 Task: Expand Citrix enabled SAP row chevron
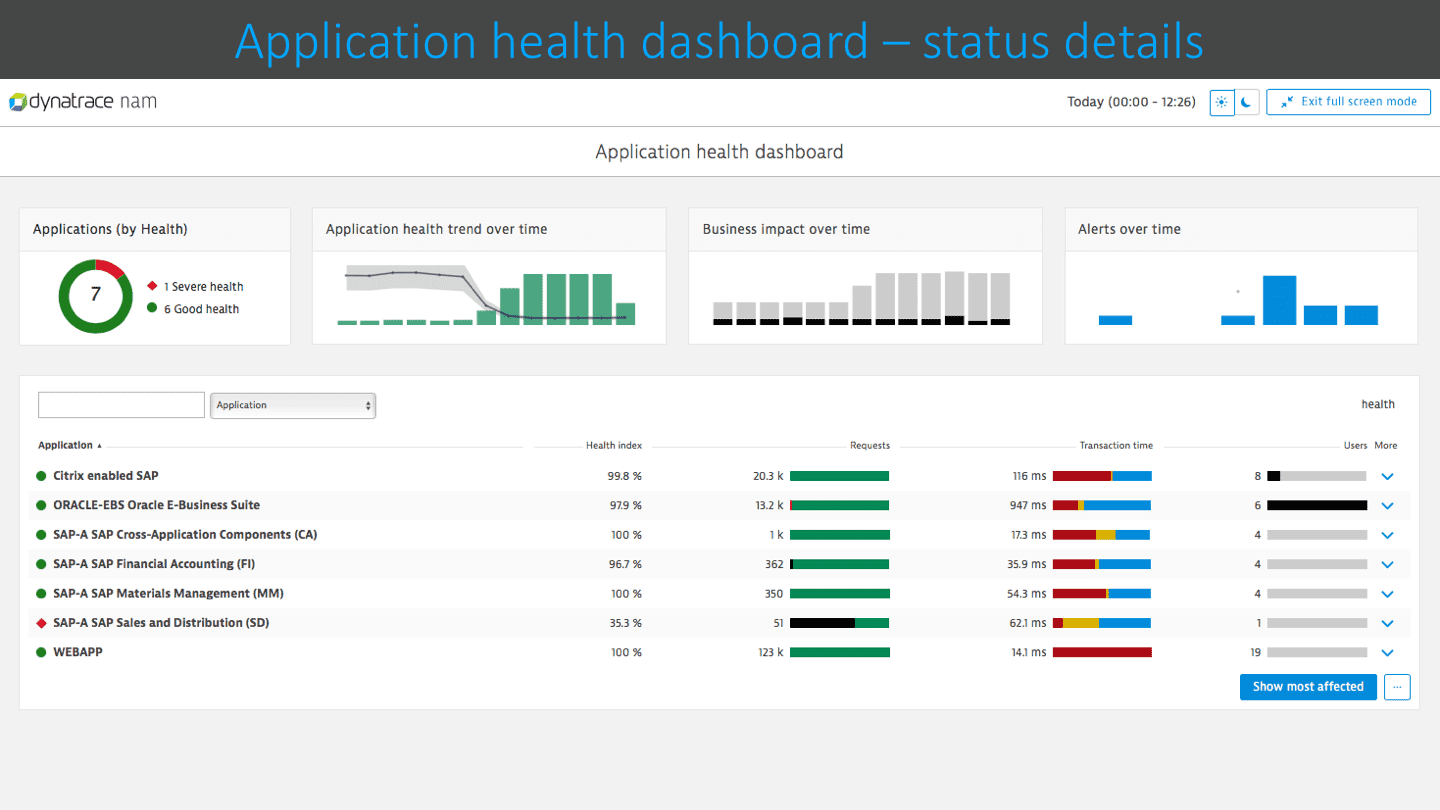(1387, 477)
